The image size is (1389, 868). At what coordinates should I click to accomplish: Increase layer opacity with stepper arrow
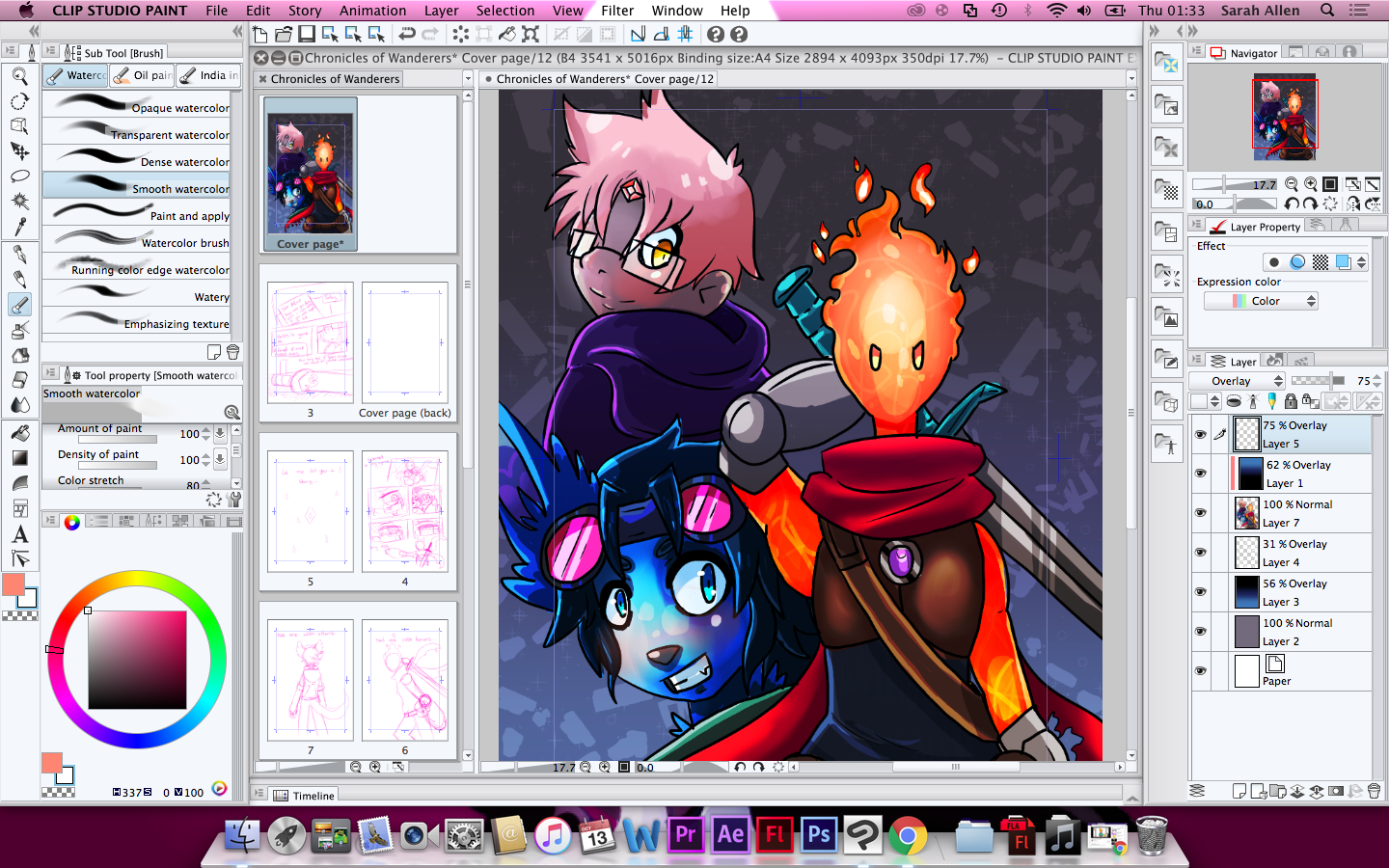(1377, 377)
